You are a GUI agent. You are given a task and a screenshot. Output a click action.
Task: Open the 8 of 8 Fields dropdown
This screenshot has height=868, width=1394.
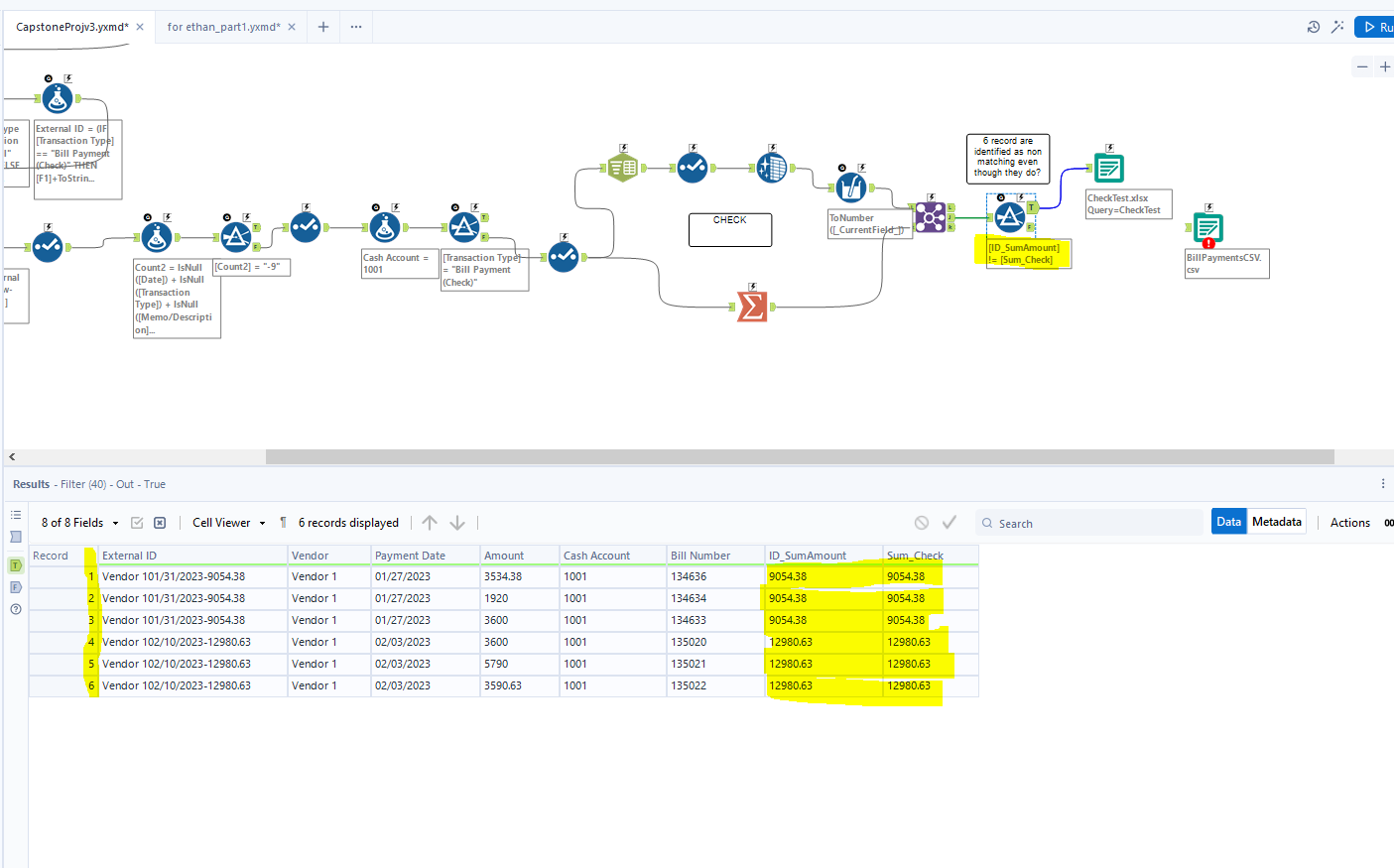(77, 522)
